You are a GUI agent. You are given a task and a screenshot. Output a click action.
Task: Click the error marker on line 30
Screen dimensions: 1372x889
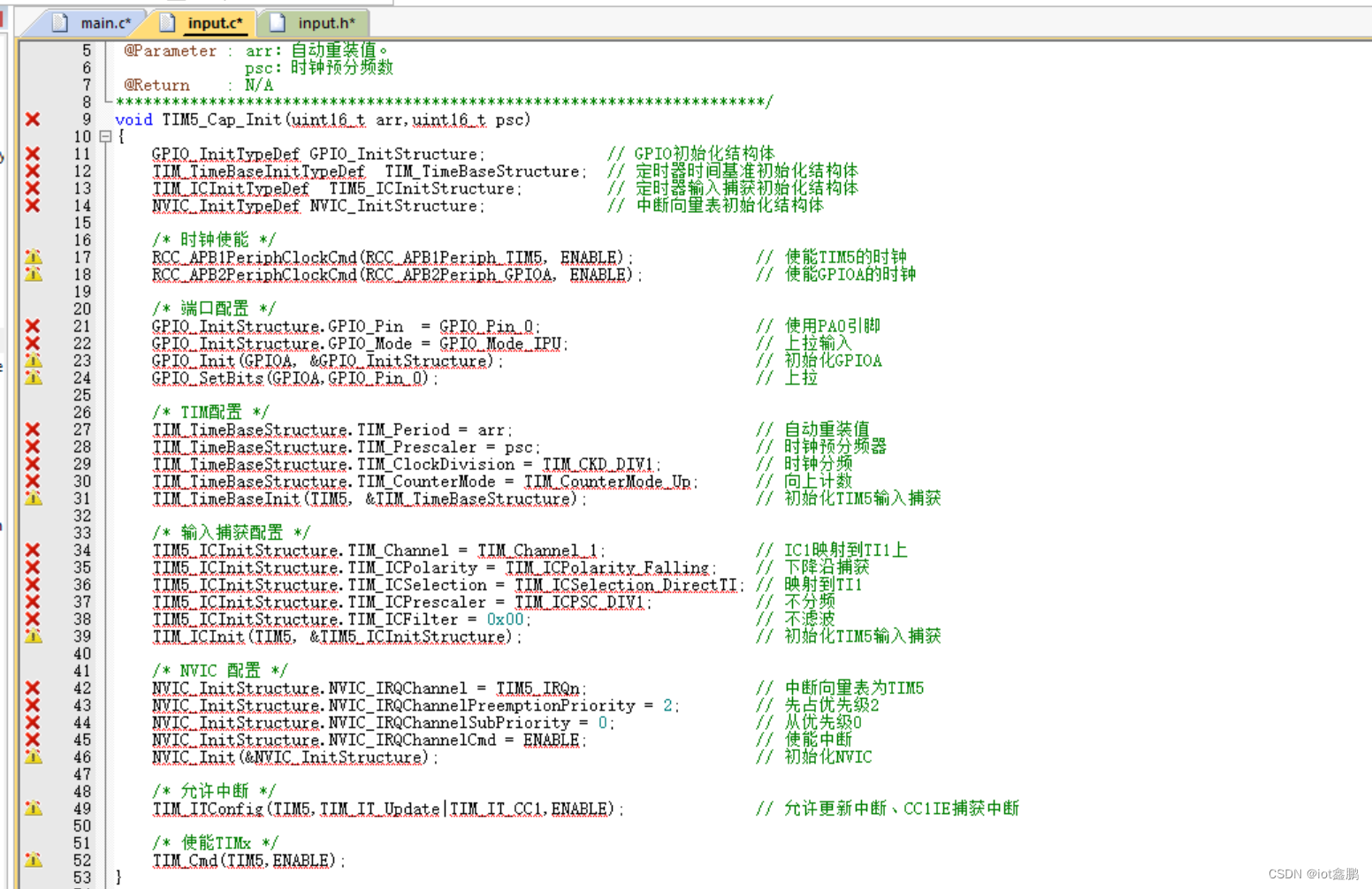pos(33,482)
